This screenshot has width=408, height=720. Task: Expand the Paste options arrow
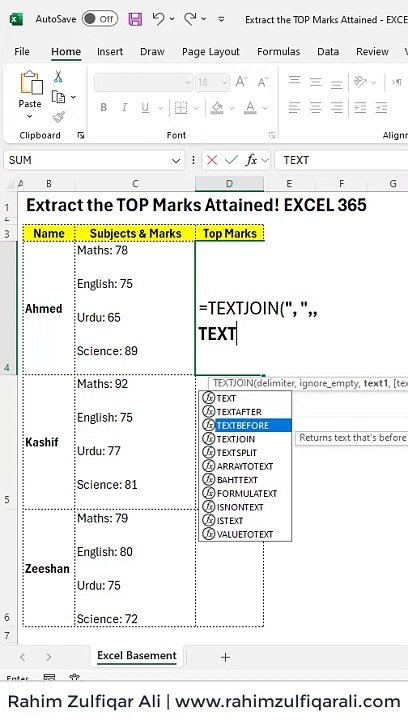point(30,116)
